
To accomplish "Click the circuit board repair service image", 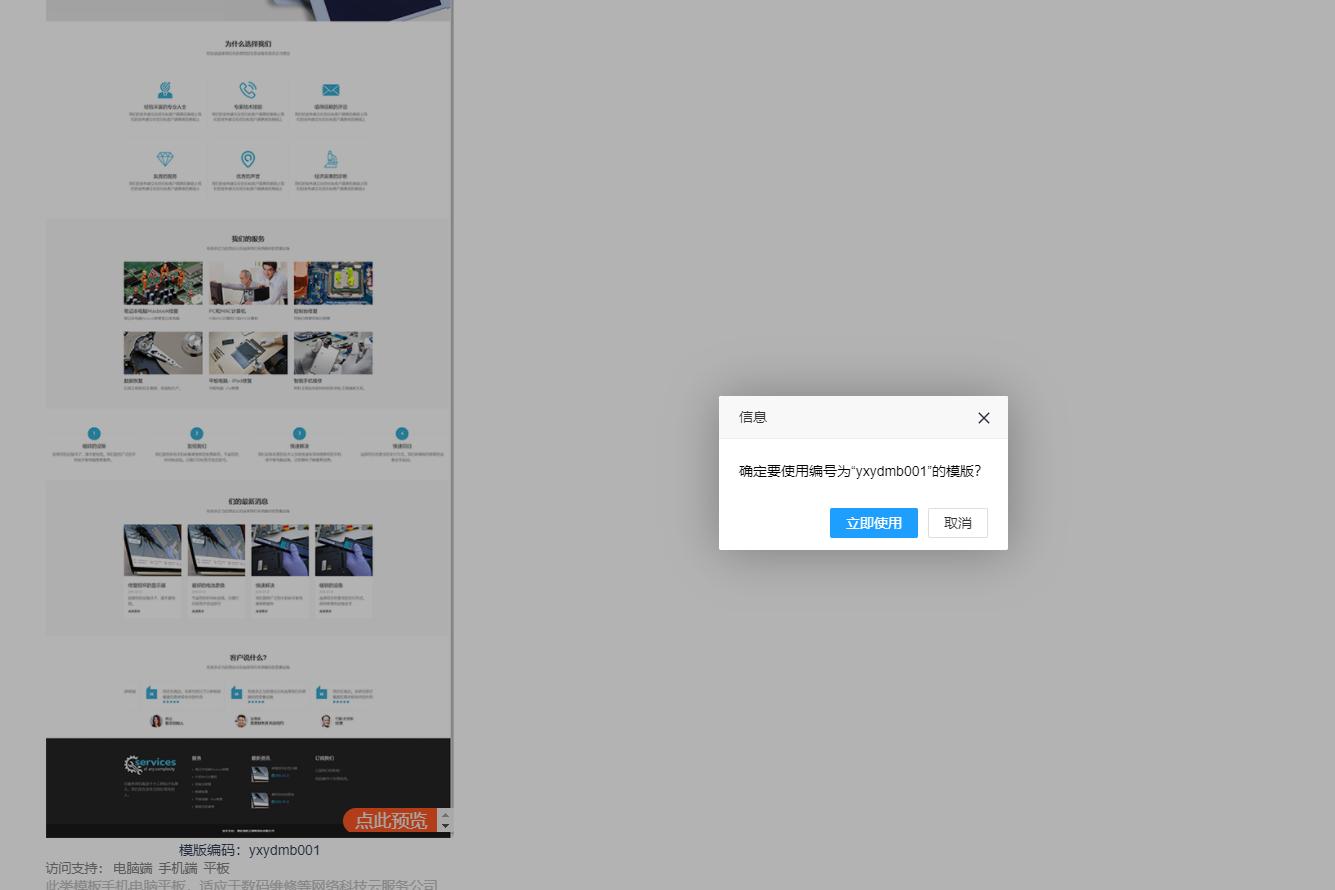I will [x=163, y=283].
